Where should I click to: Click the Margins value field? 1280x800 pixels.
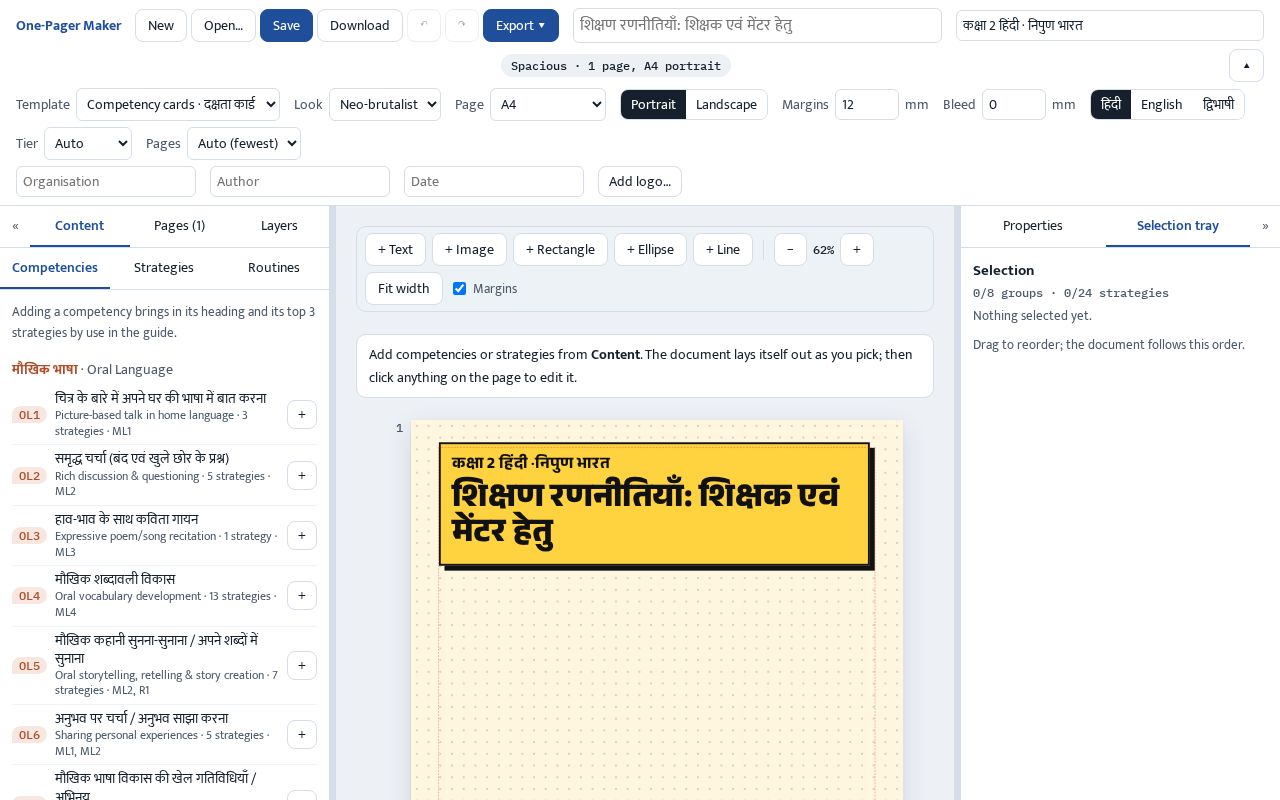tap(867, 105)
